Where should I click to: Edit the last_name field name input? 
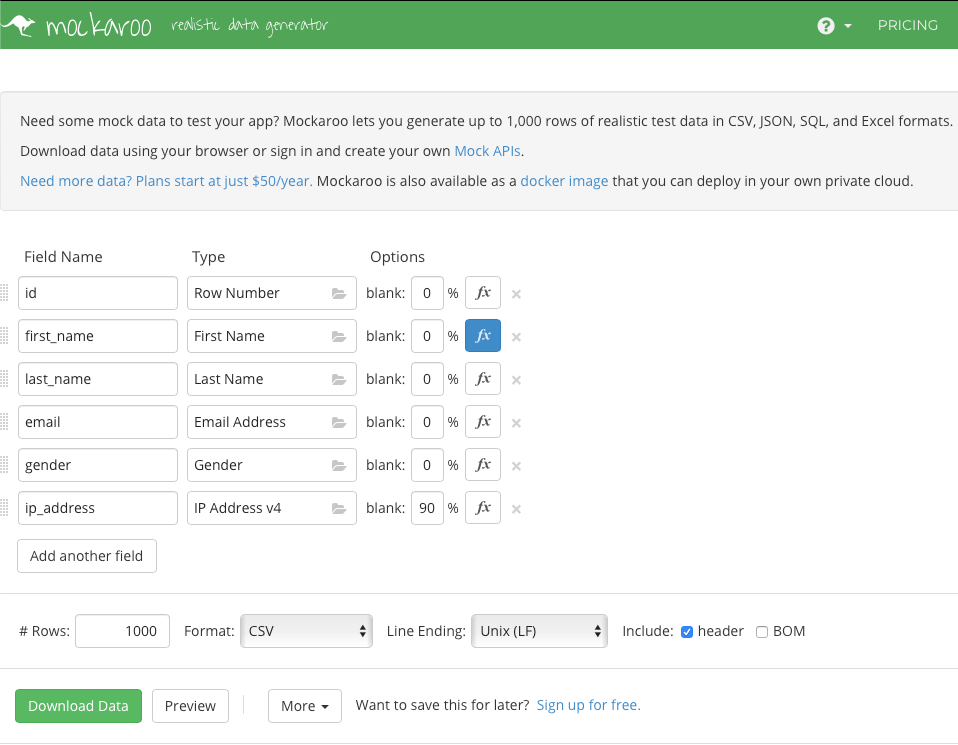pos(98,379)
